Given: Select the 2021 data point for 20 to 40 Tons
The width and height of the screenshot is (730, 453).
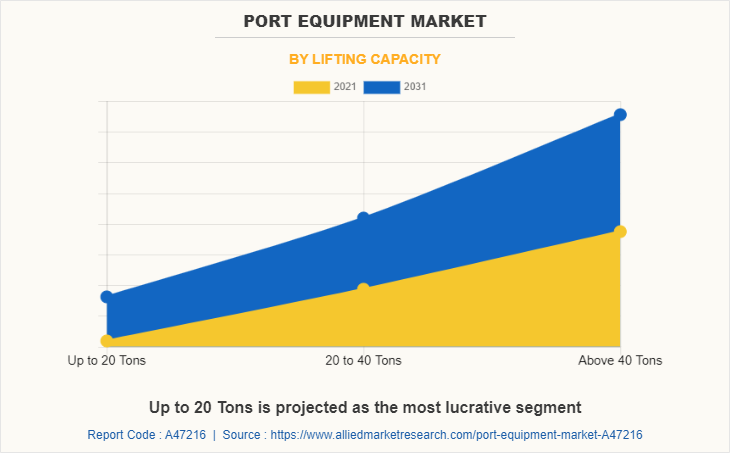Looking at the screenshot, I should pos(364,289).
